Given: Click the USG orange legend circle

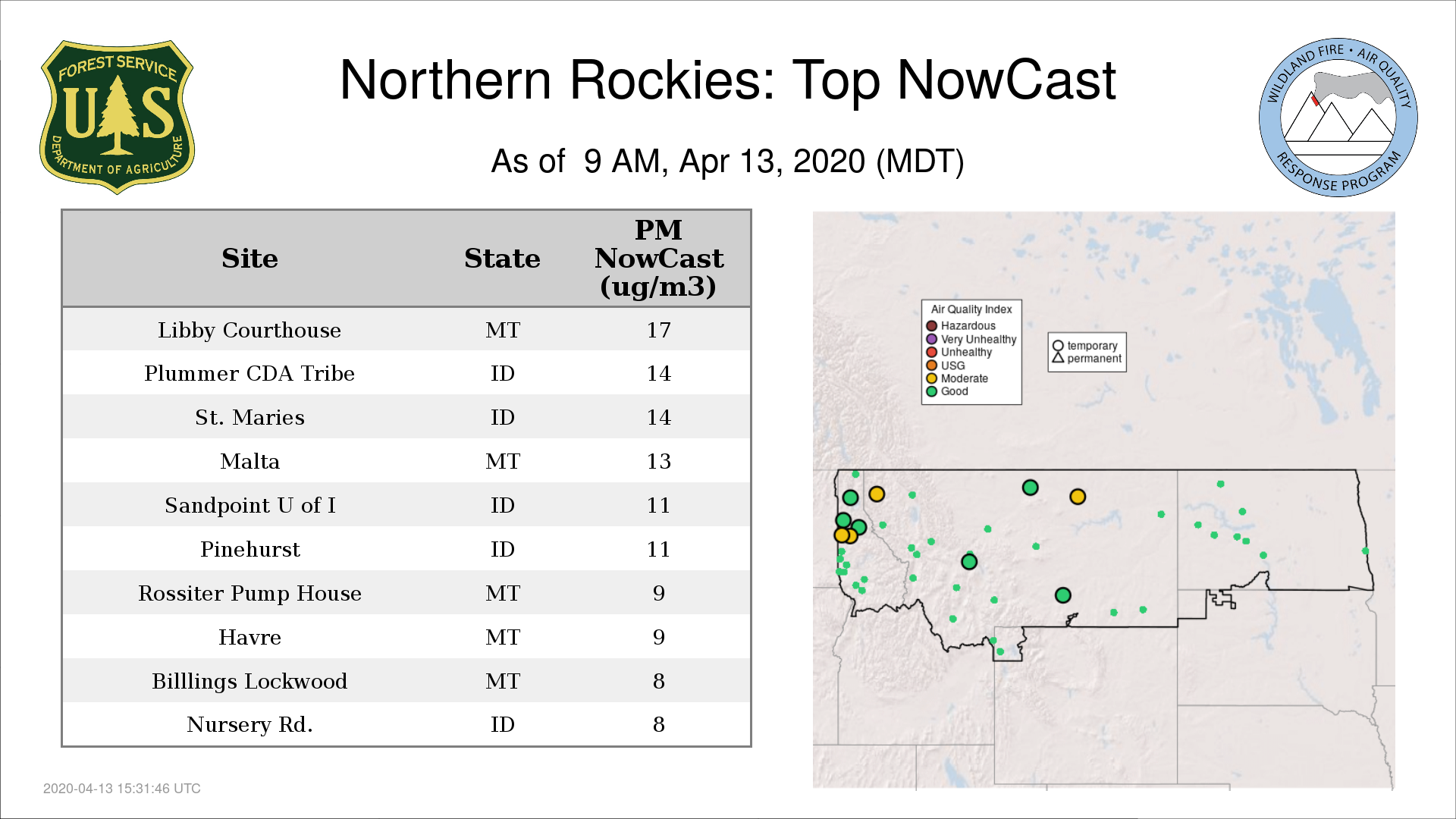Looking at the screenshot, I should pos(931,366).
